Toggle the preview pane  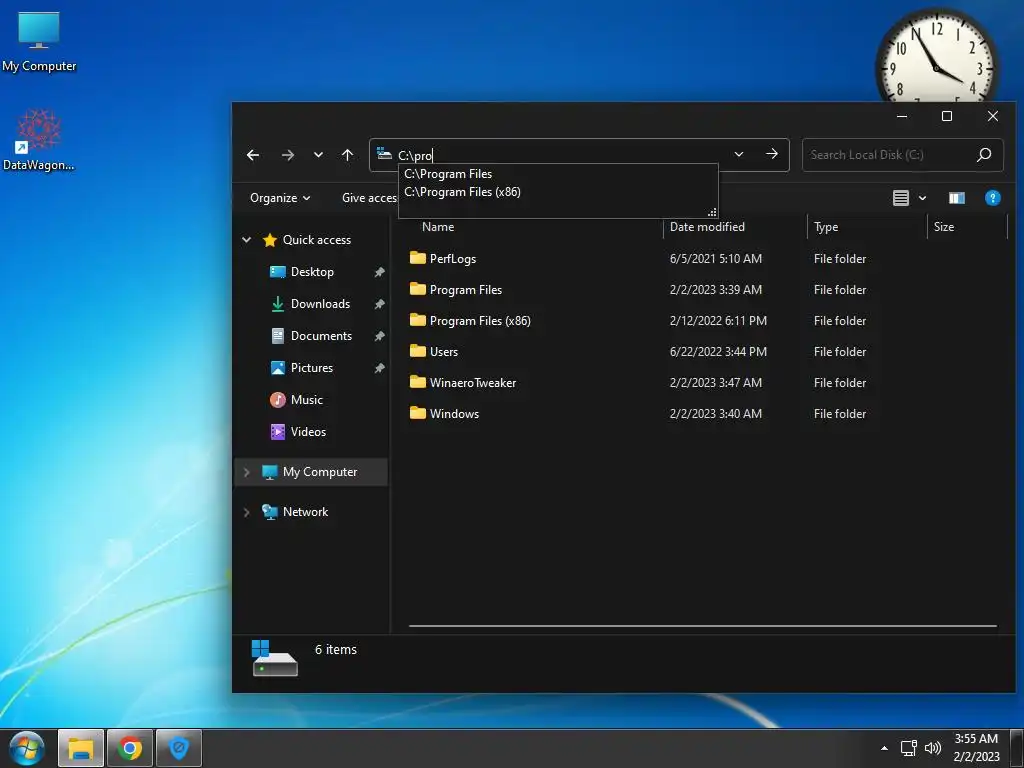click(x=957, y=198)
